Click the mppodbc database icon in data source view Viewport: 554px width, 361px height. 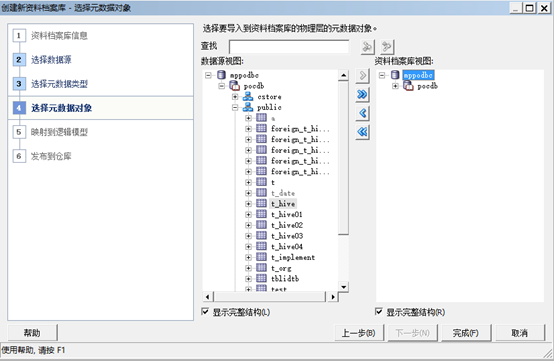click(222, 75)
